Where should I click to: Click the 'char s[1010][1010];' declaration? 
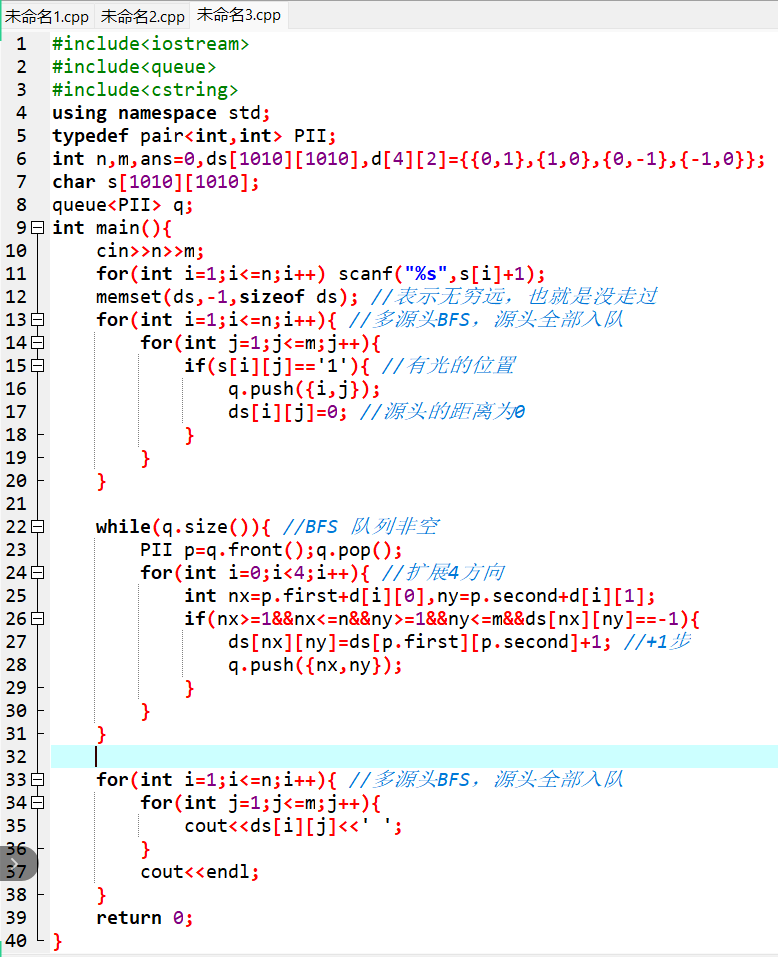pyautogui.click(x=155, y=182)
